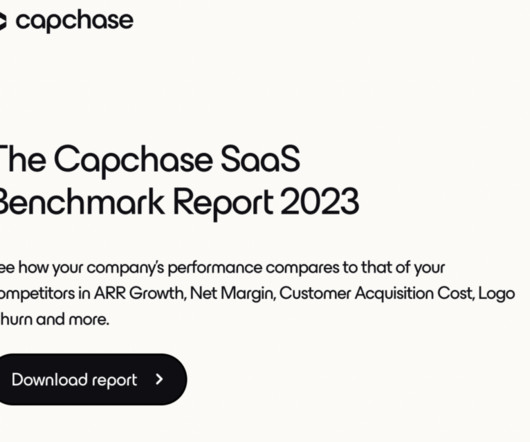Click the word "Benchmark" in the heading
This screenshot has height=442, width=530.
click(82, 202)
